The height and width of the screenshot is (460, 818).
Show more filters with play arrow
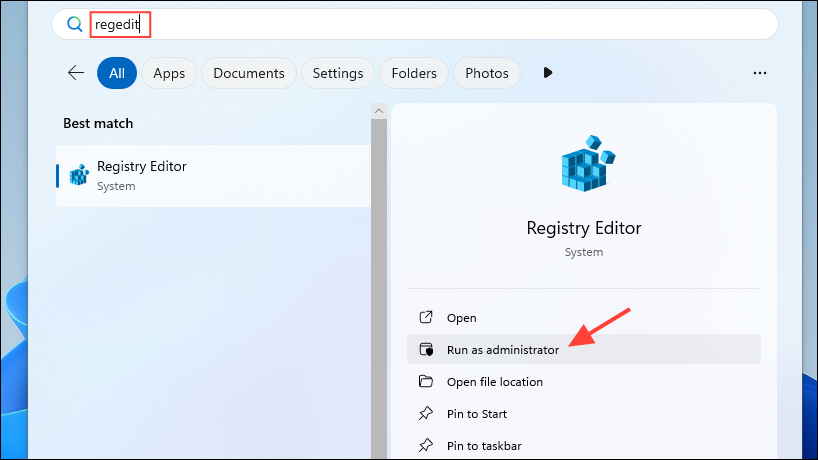pos(547,72)
